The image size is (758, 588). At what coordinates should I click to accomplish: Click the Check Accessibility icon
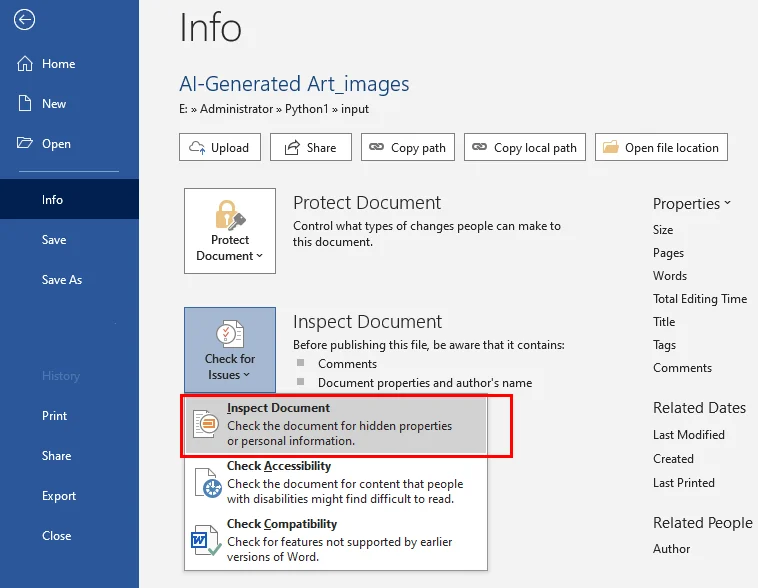205,482
